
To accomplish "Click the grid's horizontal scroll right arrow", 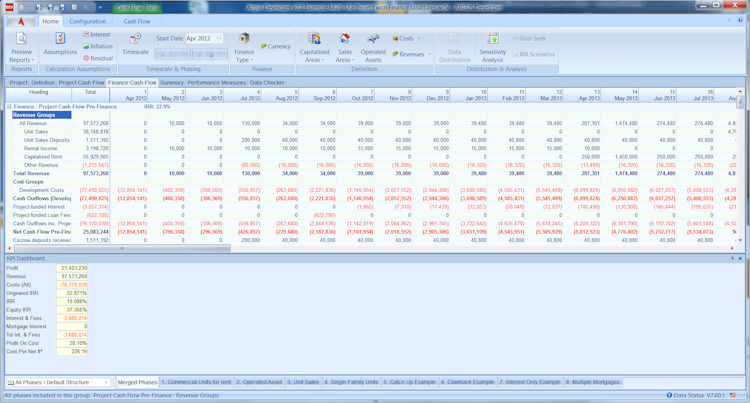I will pyautogui.click(x=732, y=248).
